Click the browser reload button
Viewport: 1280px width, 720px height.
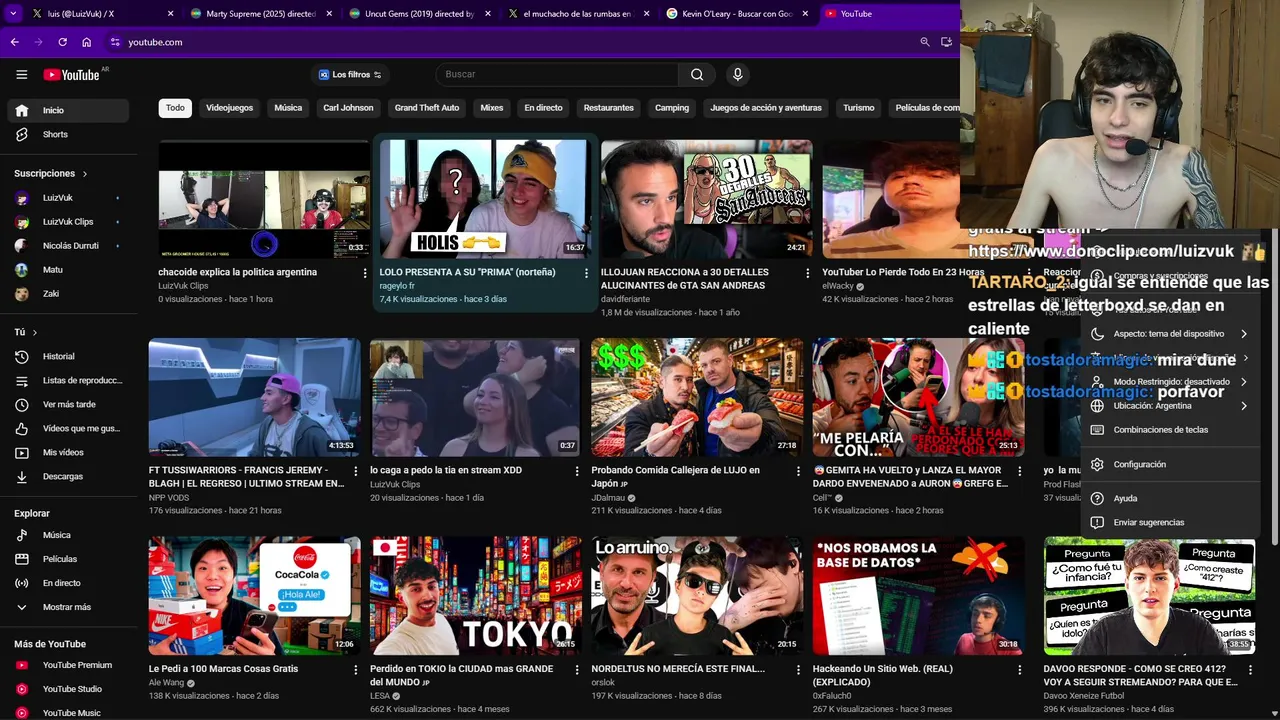(62, 42)
